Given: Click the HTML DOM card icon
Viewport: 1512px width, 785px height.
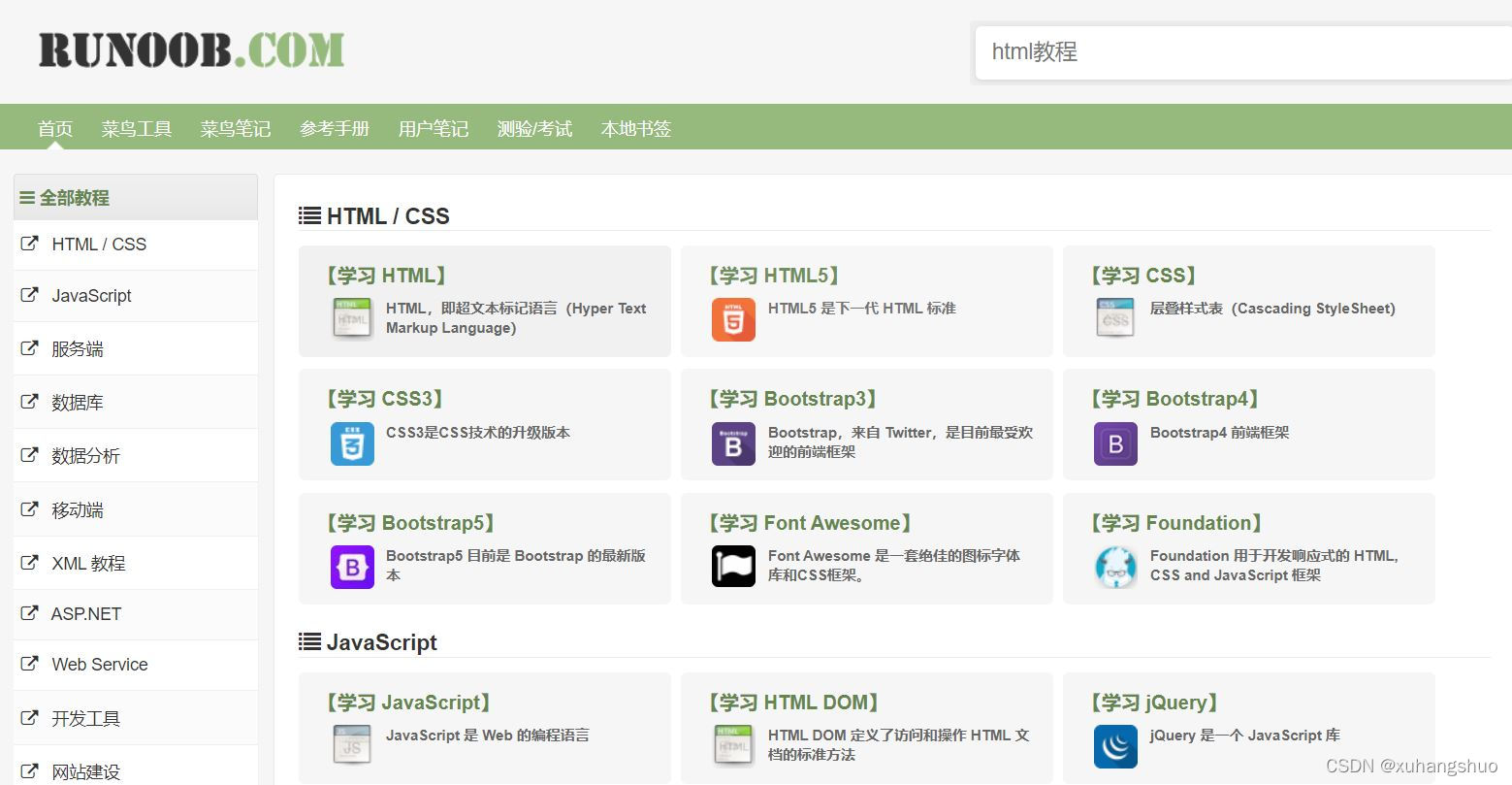Looking at the screenshot, I should tap(733, 746).
